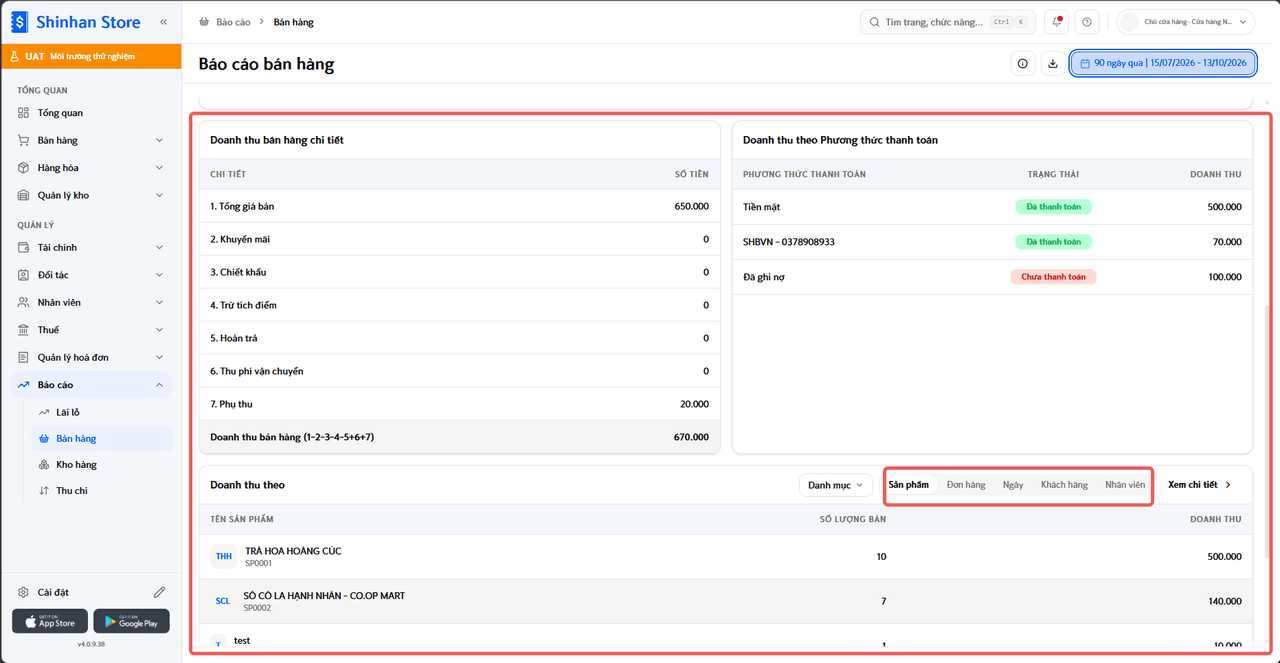
Task: Select the Kho hàng report icon
Action: click(x=44, y=465)
